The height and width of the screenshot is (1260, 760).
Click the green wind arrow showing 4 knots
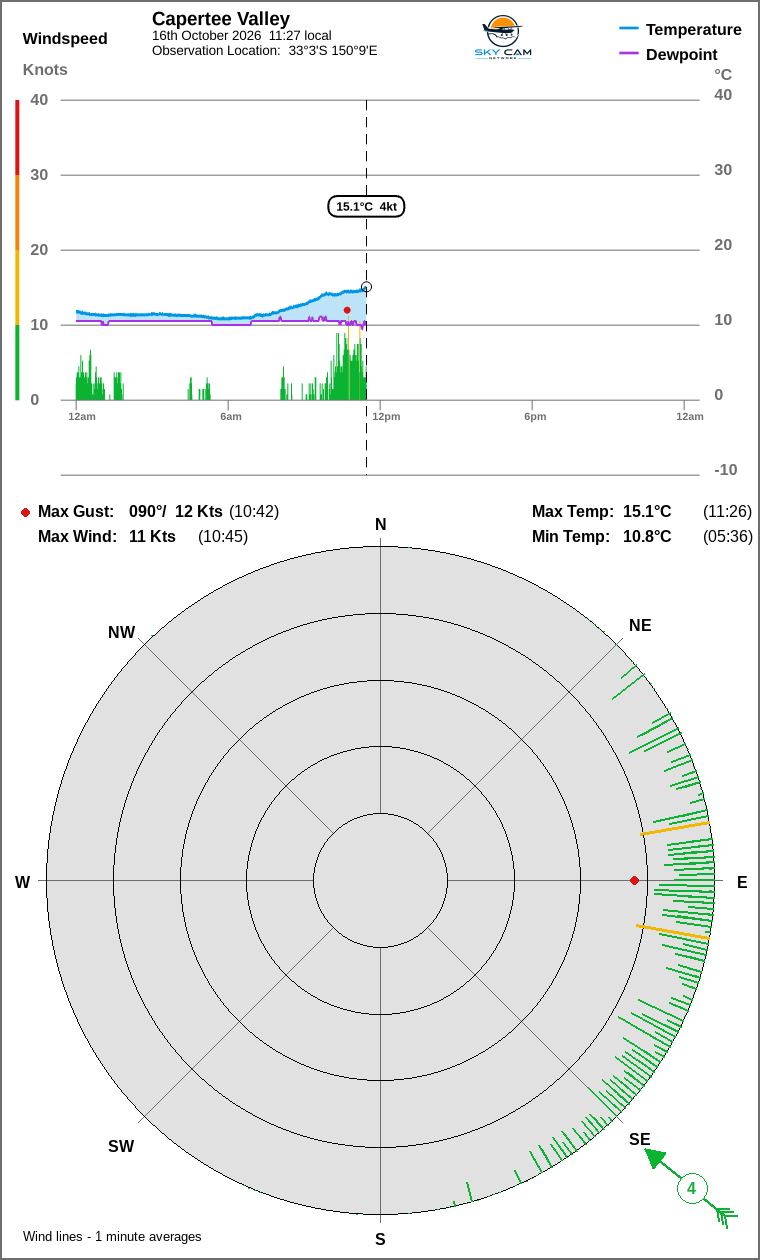click(691, 1188)
